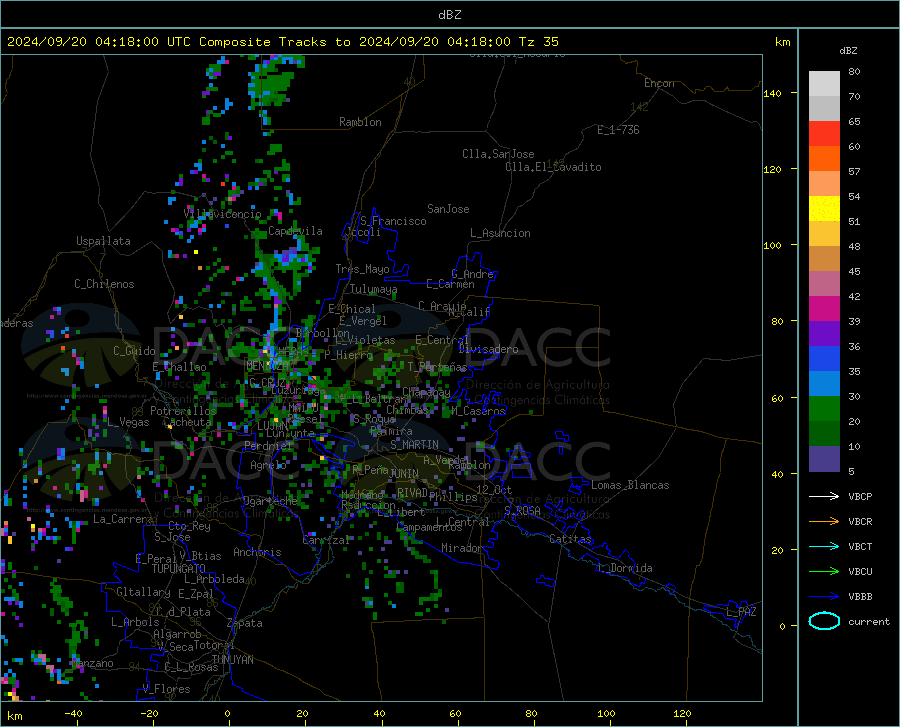Click the green VBCU arrow legend icon
The height and width of the screenshot is (727, 900).
coord(824,572)
